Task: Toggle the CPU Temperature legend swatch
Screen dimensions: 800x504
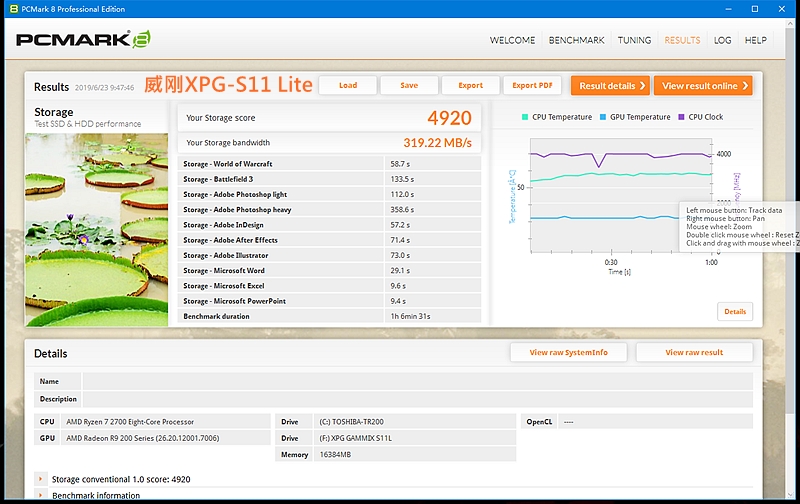Action: [x=525, y=117]
